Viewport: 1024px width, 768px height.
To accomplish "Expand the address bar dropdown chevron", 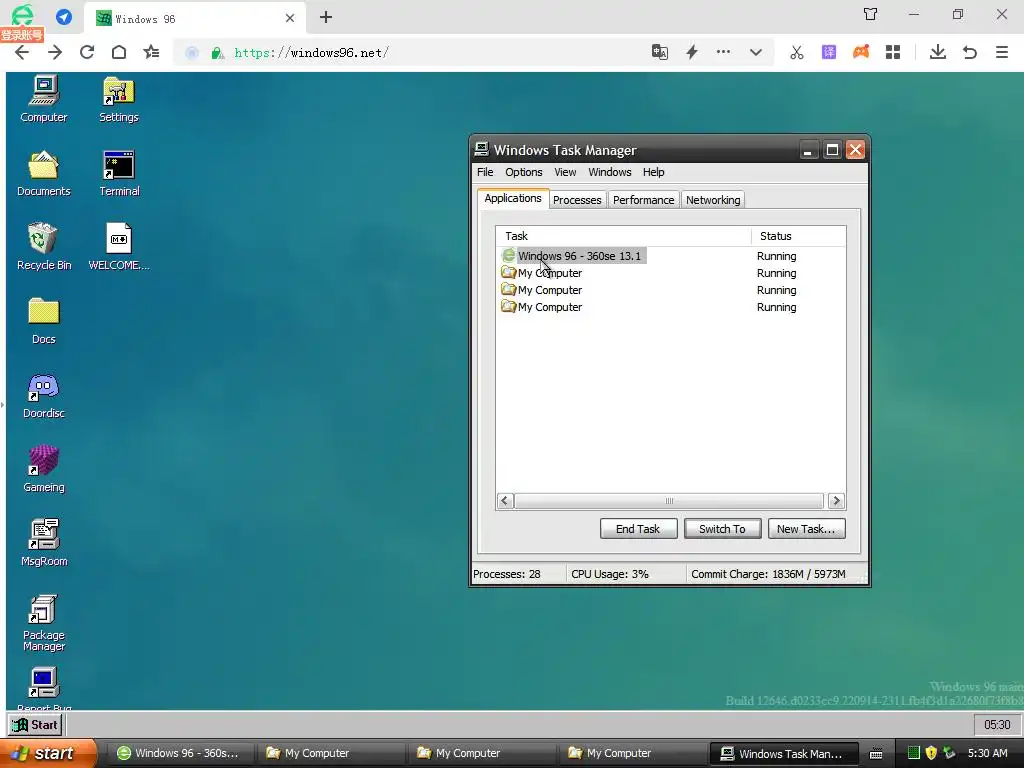I will click(756, 52).
